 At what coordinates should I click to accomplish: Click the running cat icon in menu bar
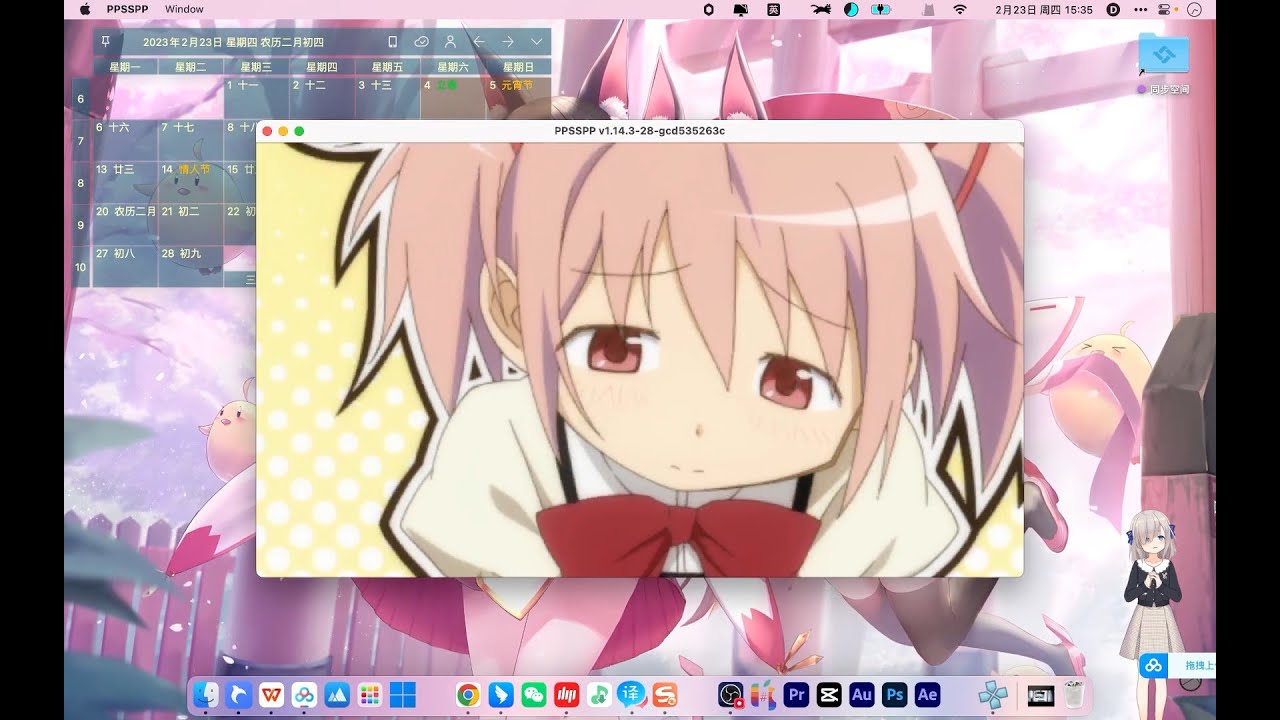(x=821, y=9)
